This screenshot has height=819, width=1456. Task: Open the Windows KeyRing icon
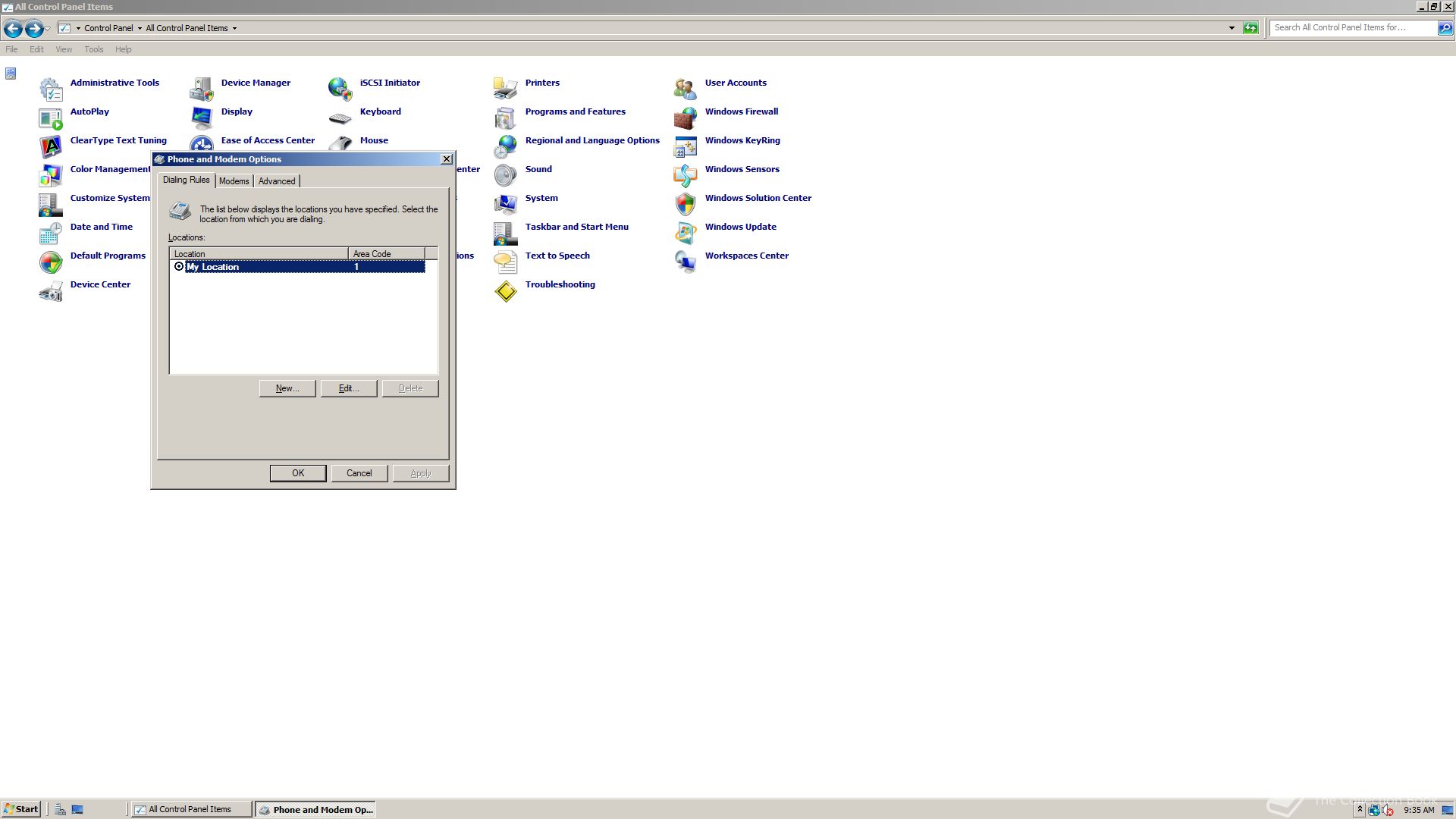686,146
